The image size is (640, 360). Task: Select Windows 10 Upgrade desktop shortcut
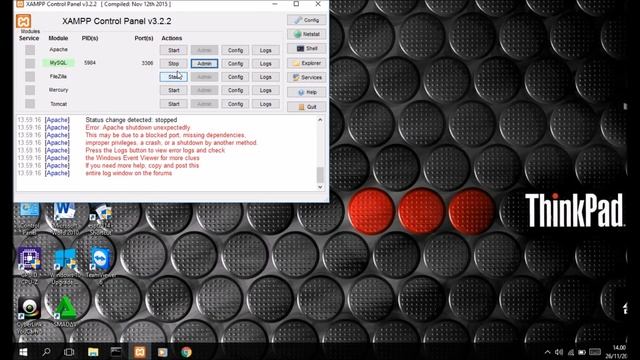point(65,265)
